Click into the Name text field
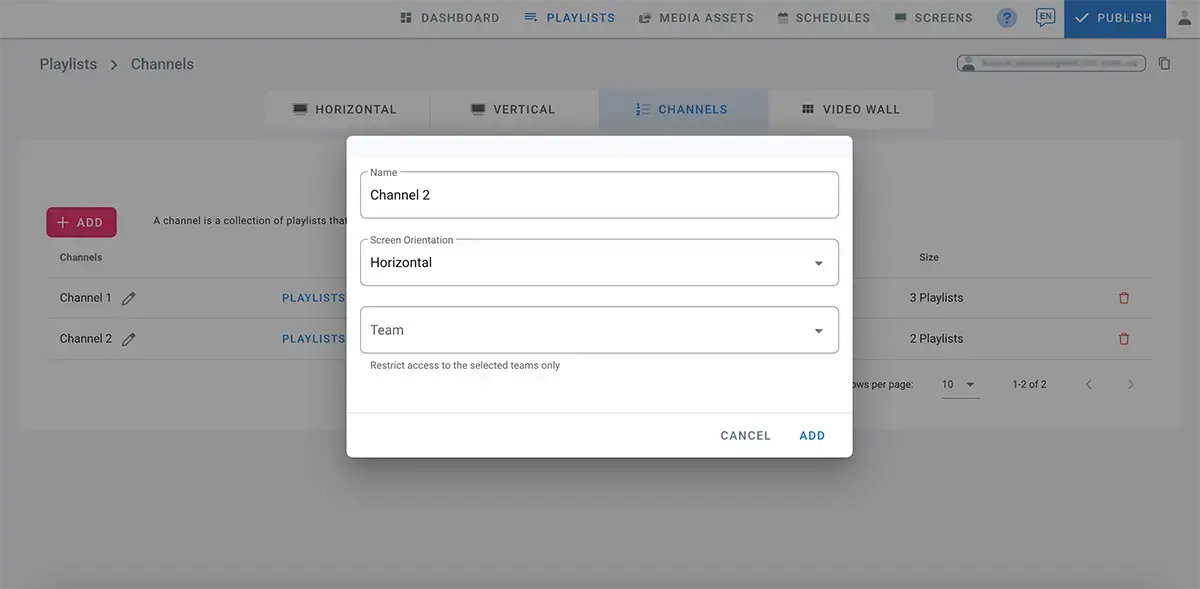Screen dimensions: 1200x589 (599, 196)
